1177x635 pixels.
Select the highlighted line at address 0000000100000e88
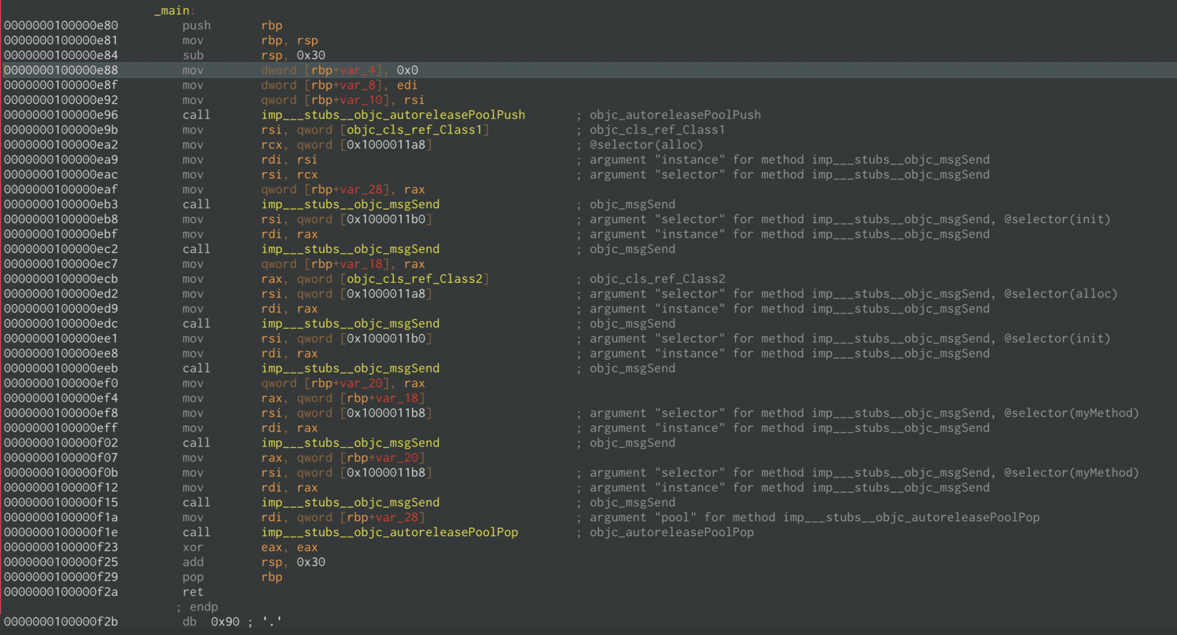(x=588, y=70)
